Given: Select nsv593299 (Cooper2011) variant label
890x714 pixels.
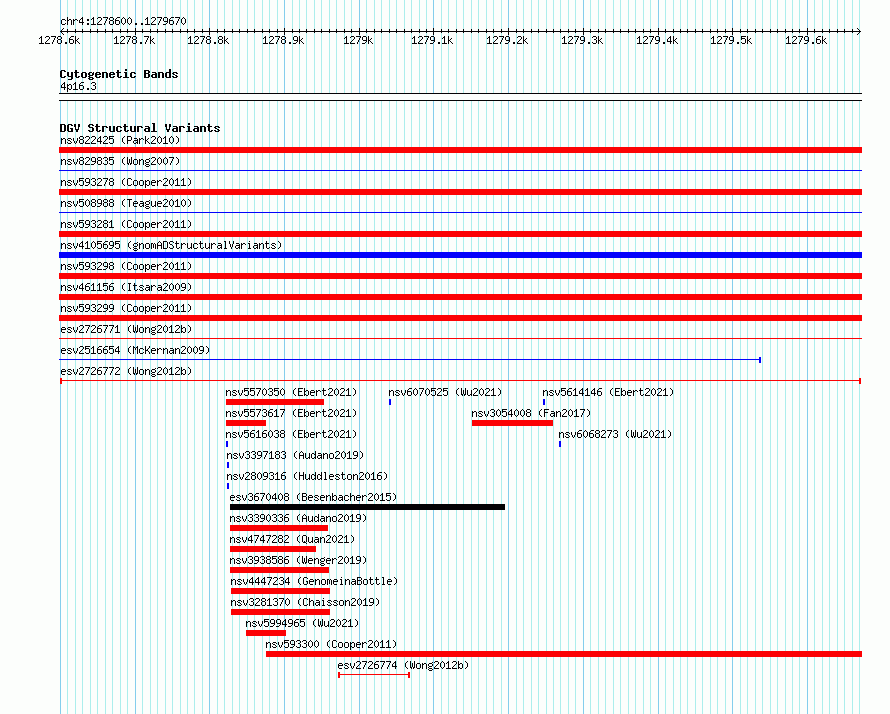Looking at the screenshot, I should pyautogui.click(x=126, y=308).
